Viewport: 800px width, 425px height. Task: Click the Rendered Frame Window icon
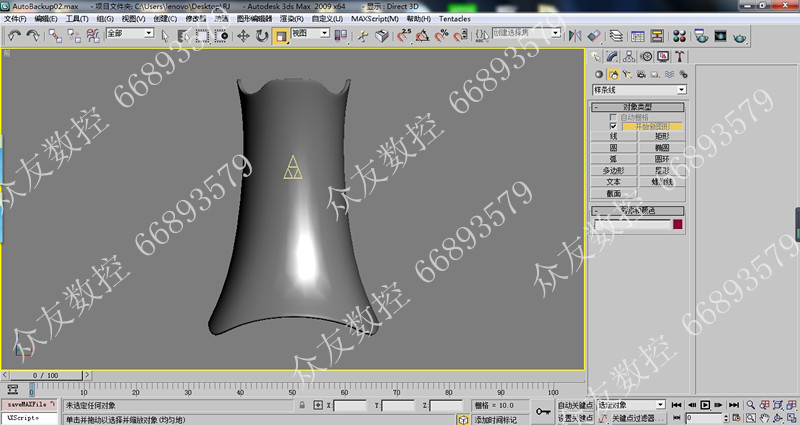[x=720, y=36]
